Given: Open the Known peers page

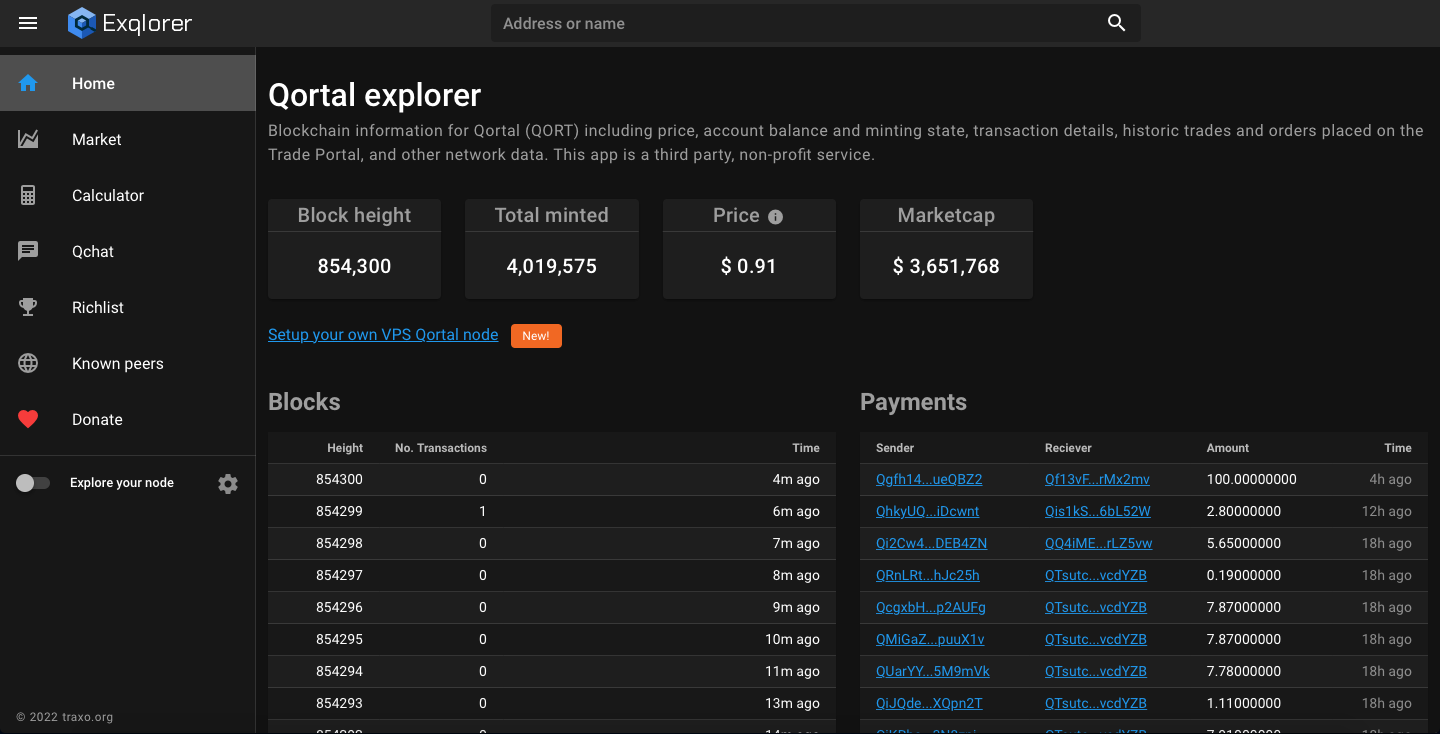Looking at the screenshot, I should point(128,363).
